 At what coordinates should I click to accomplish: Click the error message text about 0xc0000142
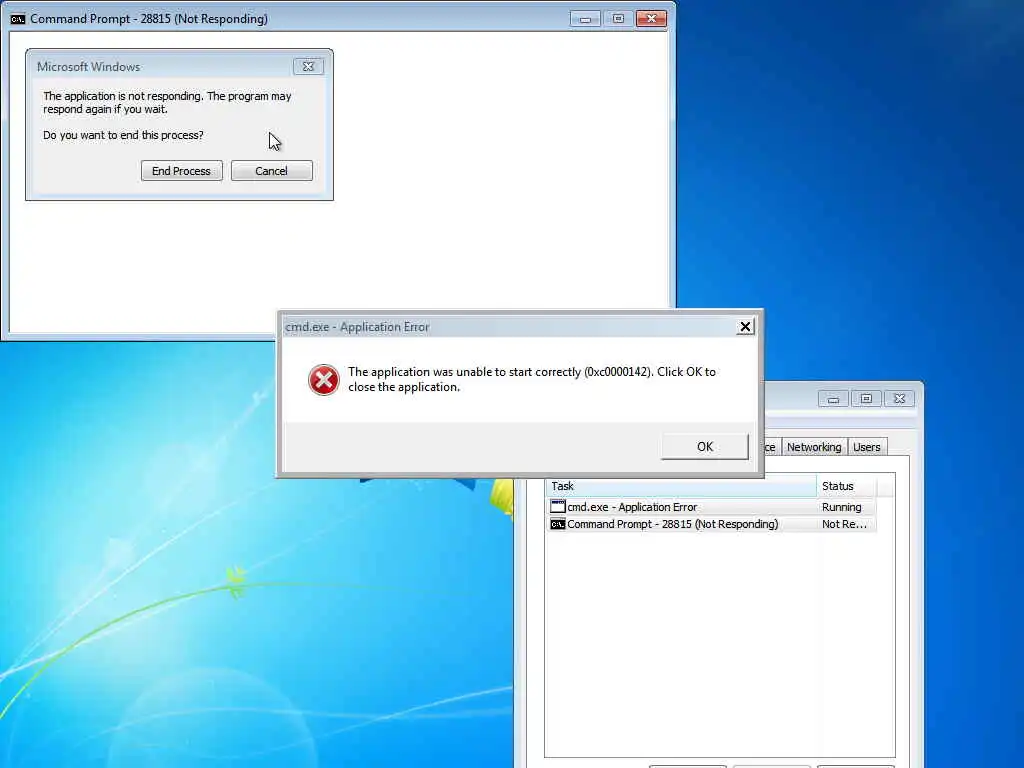532,379
